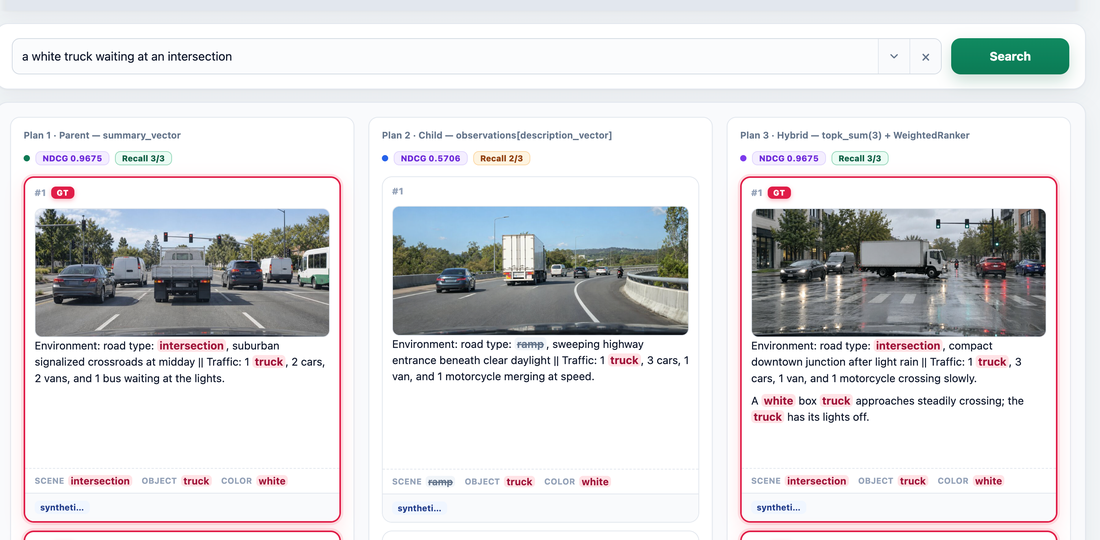This screenshot has height=540, width=1100.
Task: Click highlighted 'intersection' in Plan 1 description
Action: (191, 346)
